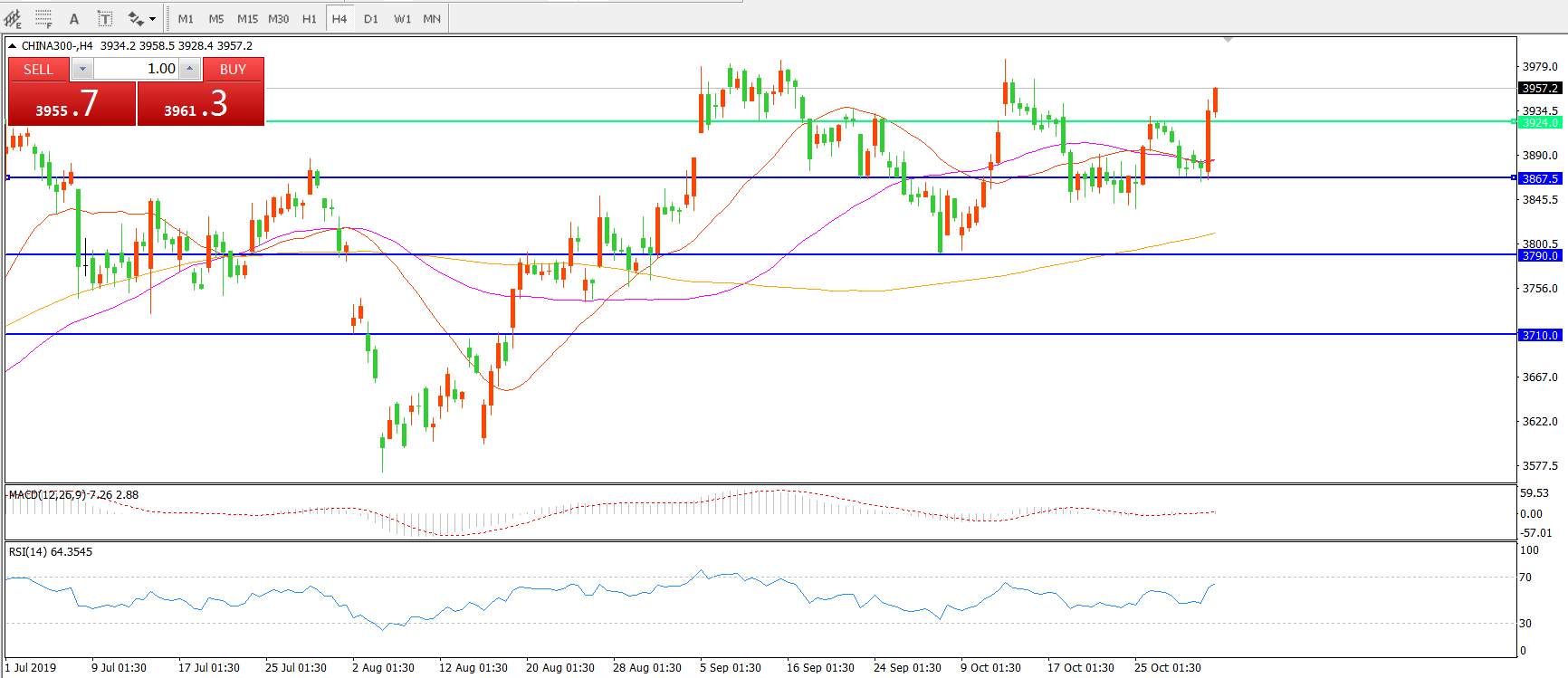Screen dimensions: 1568x678
Task: Collapse one-click trading panel triangle near CHINA300
Action: [x=13, y=46]
